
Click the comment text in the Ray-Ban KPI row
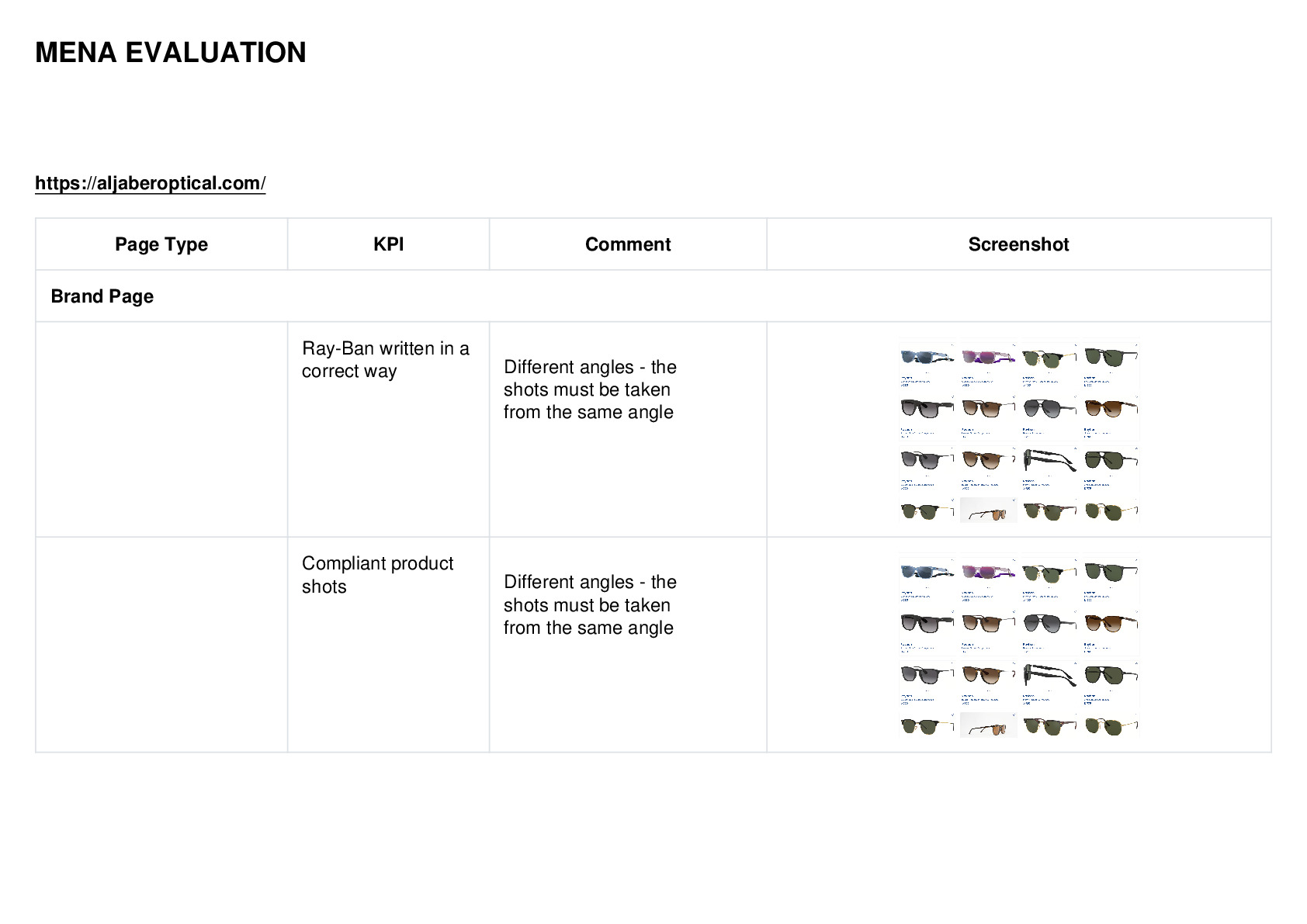(x=590, y=389)
